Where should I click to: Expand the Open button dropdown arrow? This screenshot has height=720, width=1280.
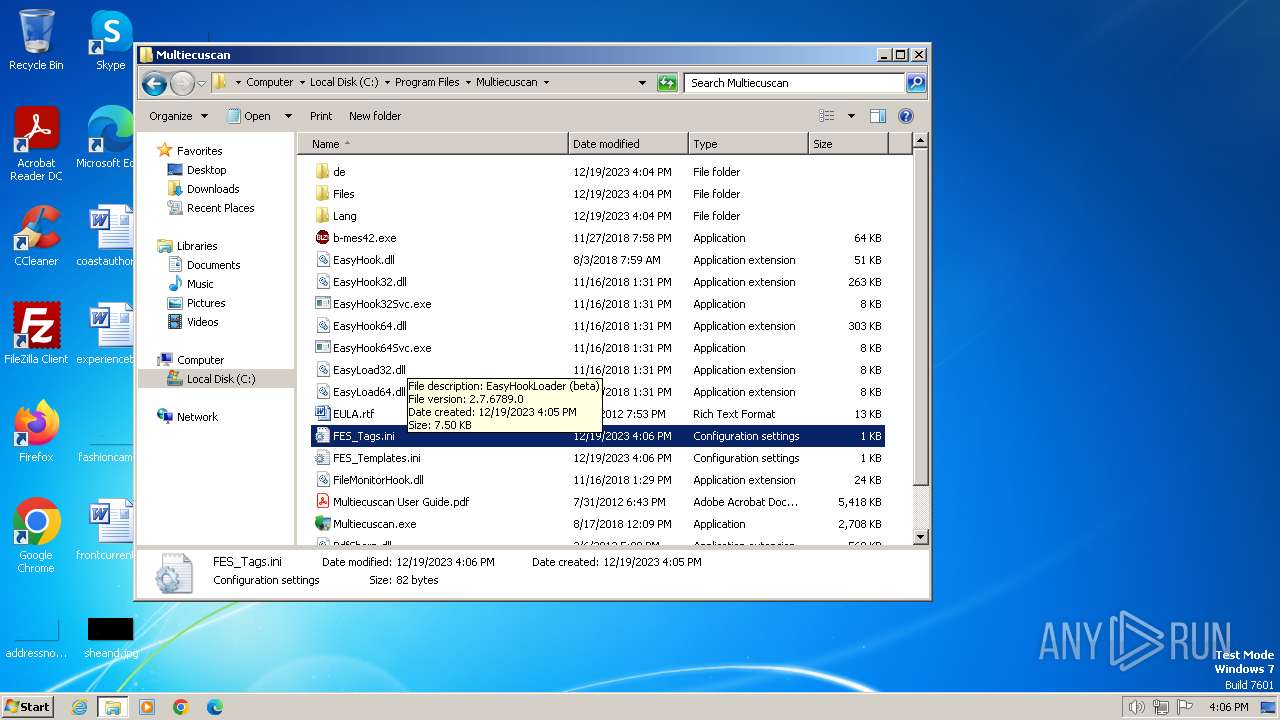click(x=288, y=116)
